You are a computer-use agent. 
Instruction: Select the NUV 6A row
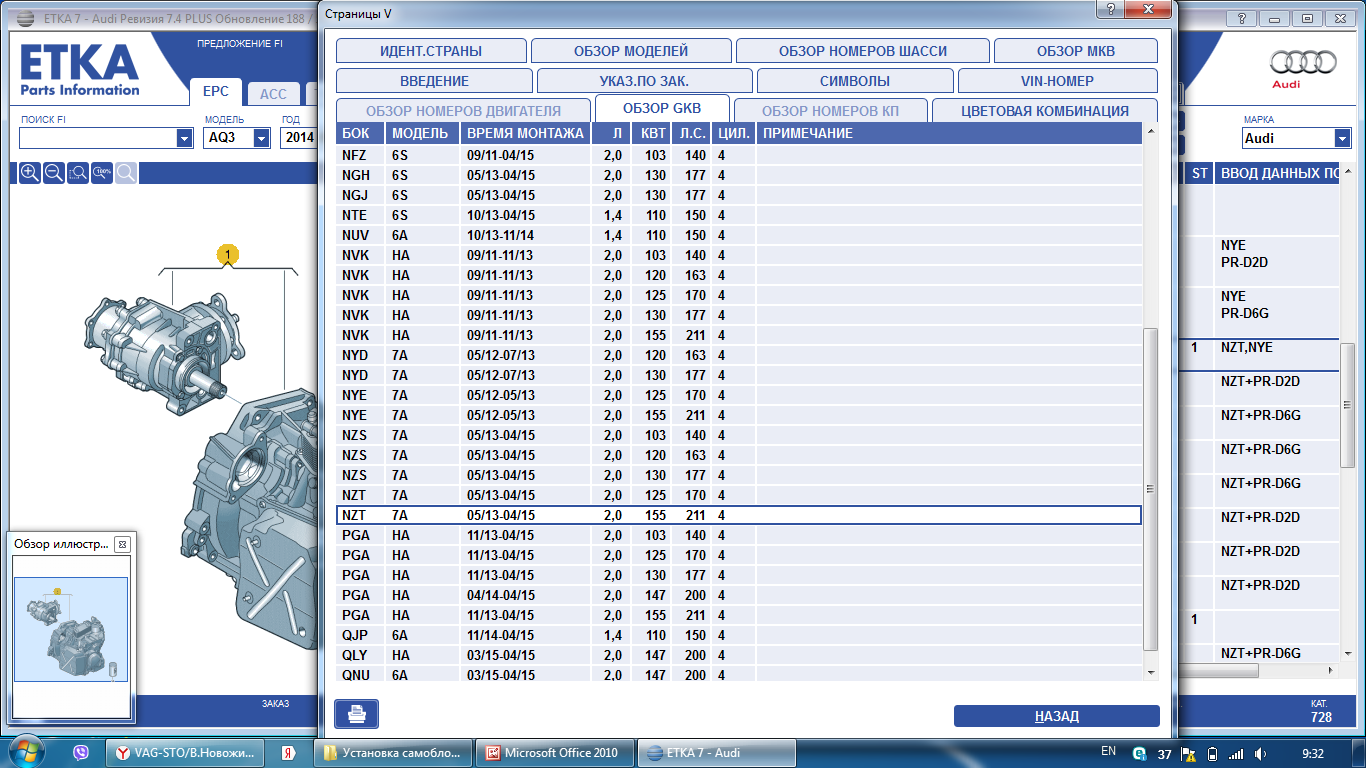[x=739, y=235]
